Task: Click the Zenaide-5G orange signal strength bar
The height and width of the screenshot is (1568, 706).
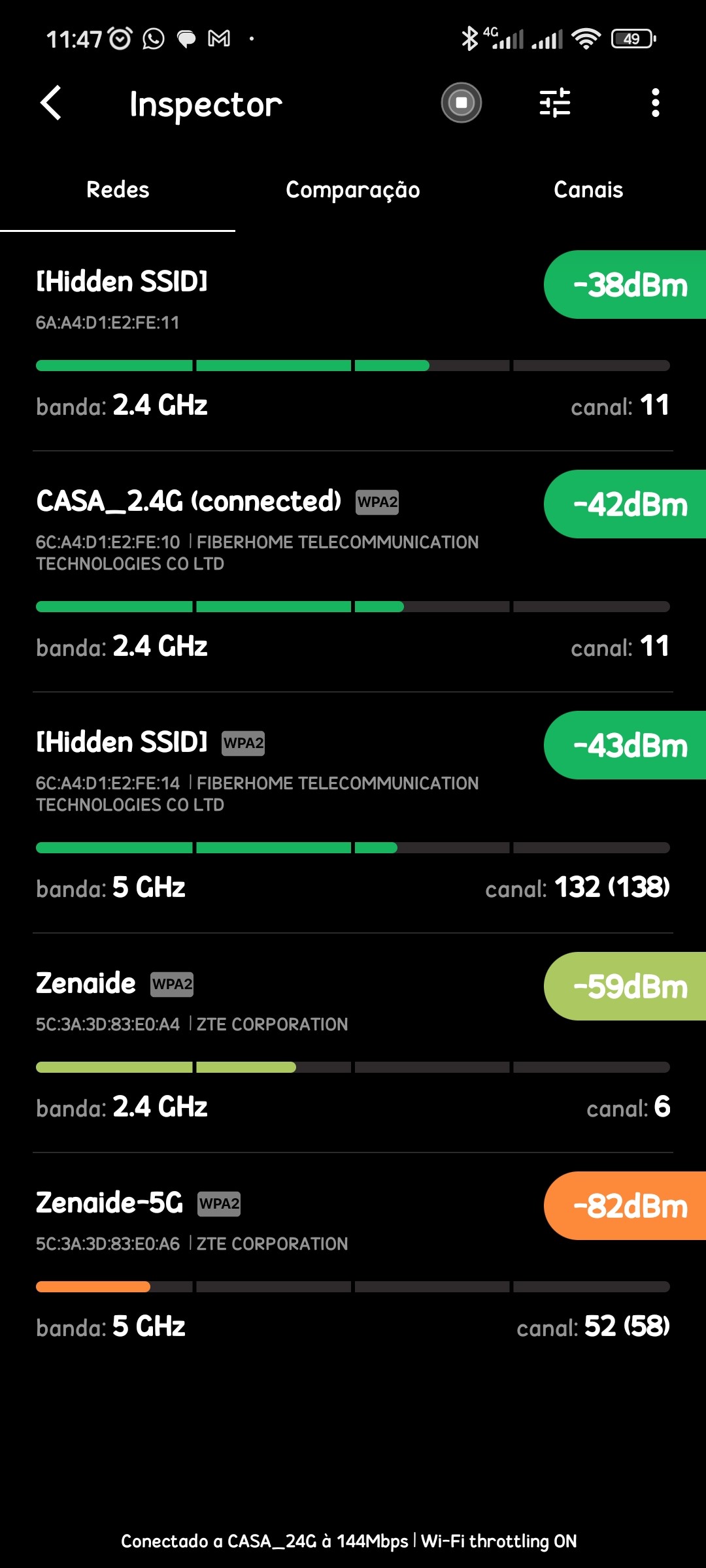Action: click(x=93, y=1286)
